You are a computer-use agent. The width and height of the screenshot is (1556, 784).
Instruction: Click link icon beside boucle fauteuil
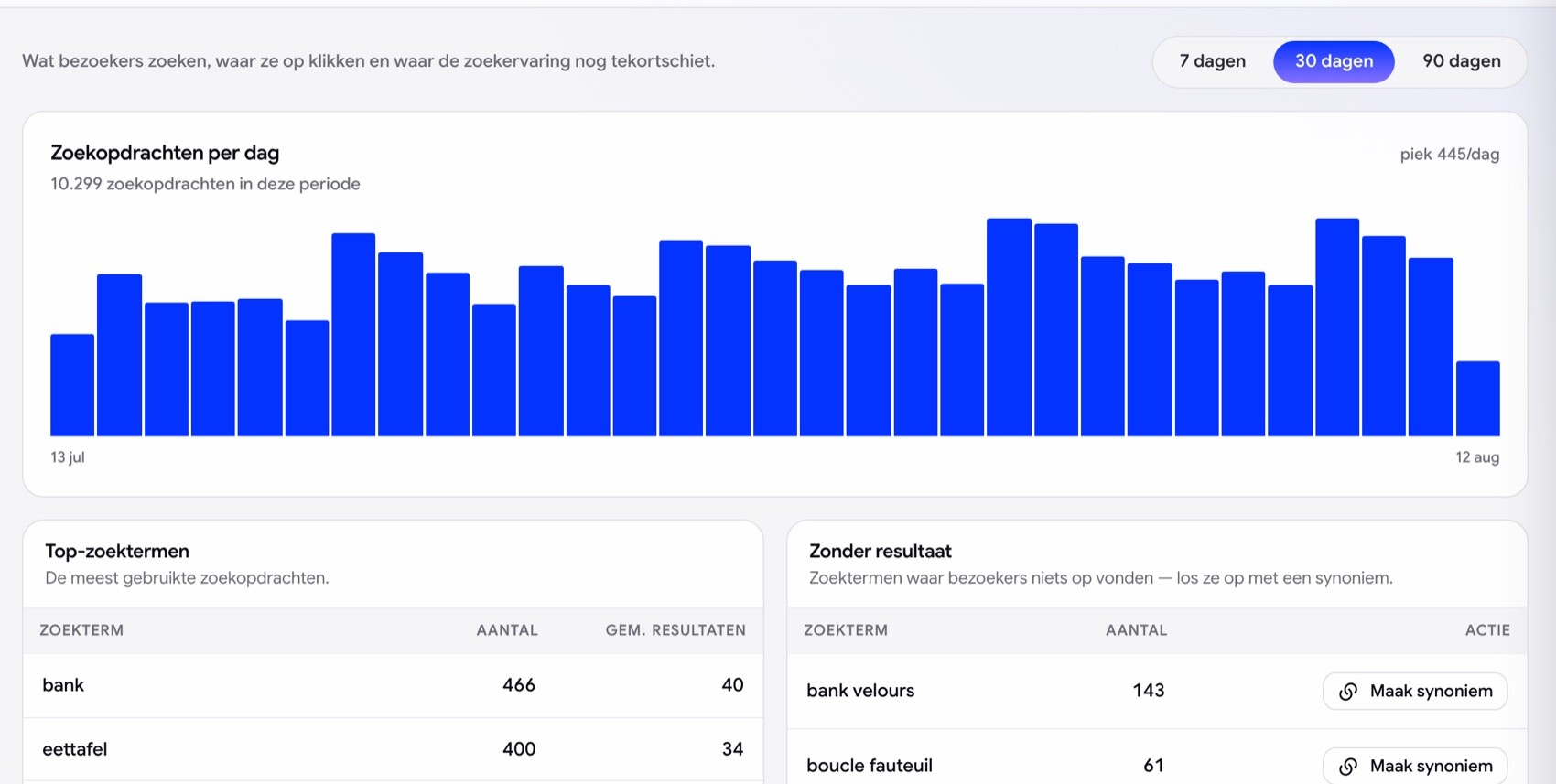pyautogui.click(x=1348, y=767)
